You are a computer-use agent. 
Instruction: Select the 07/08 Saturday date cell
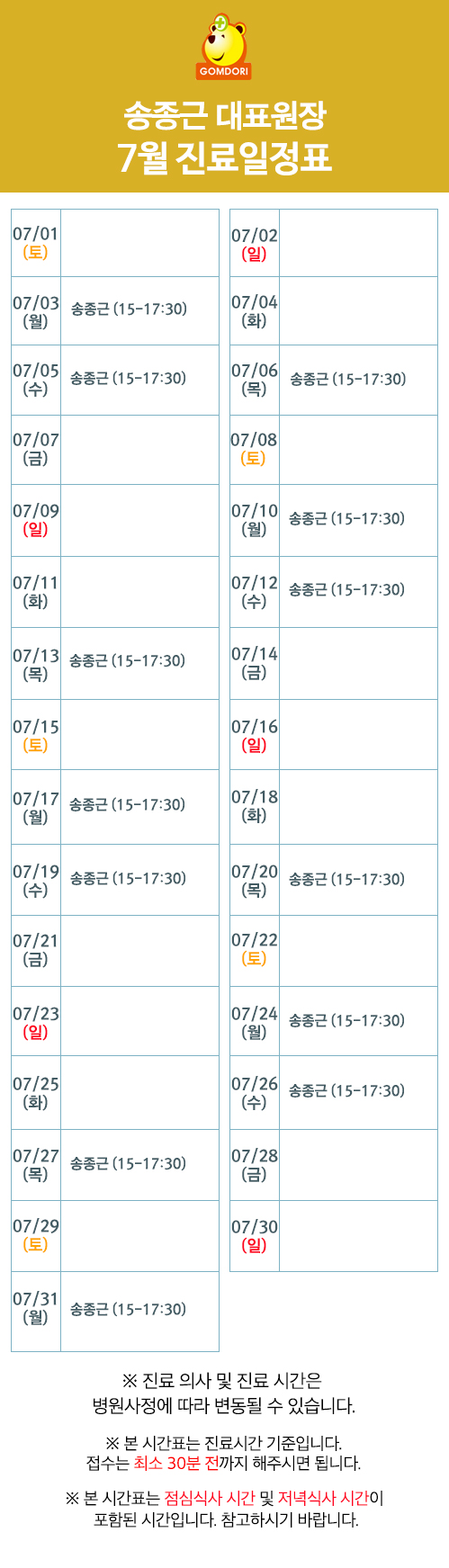pyautogui.click(x=255, y=449)
